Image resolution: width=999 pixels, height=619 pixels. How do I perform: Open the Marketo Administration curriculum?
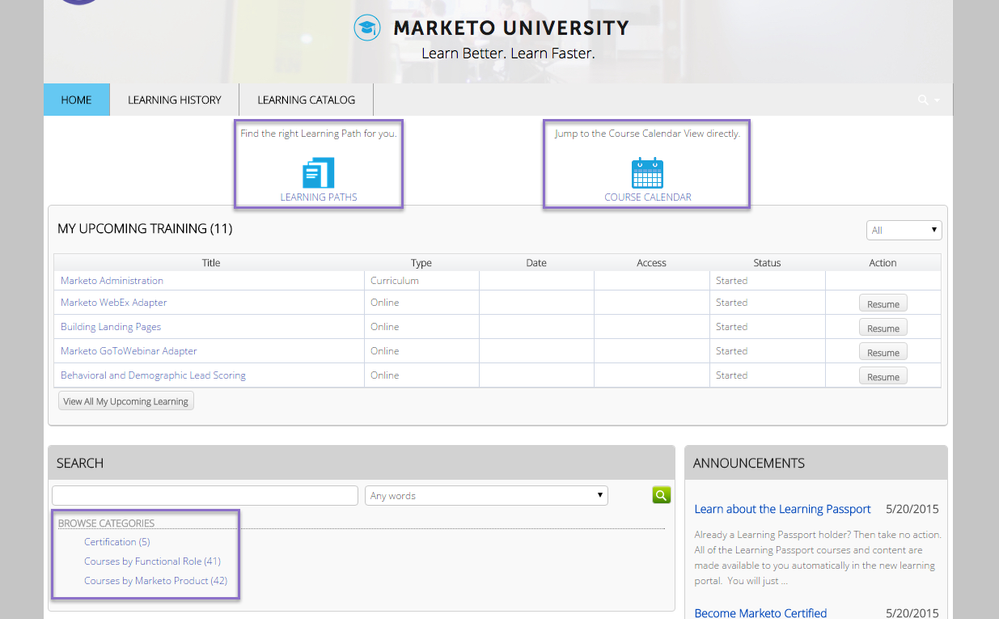111,280
